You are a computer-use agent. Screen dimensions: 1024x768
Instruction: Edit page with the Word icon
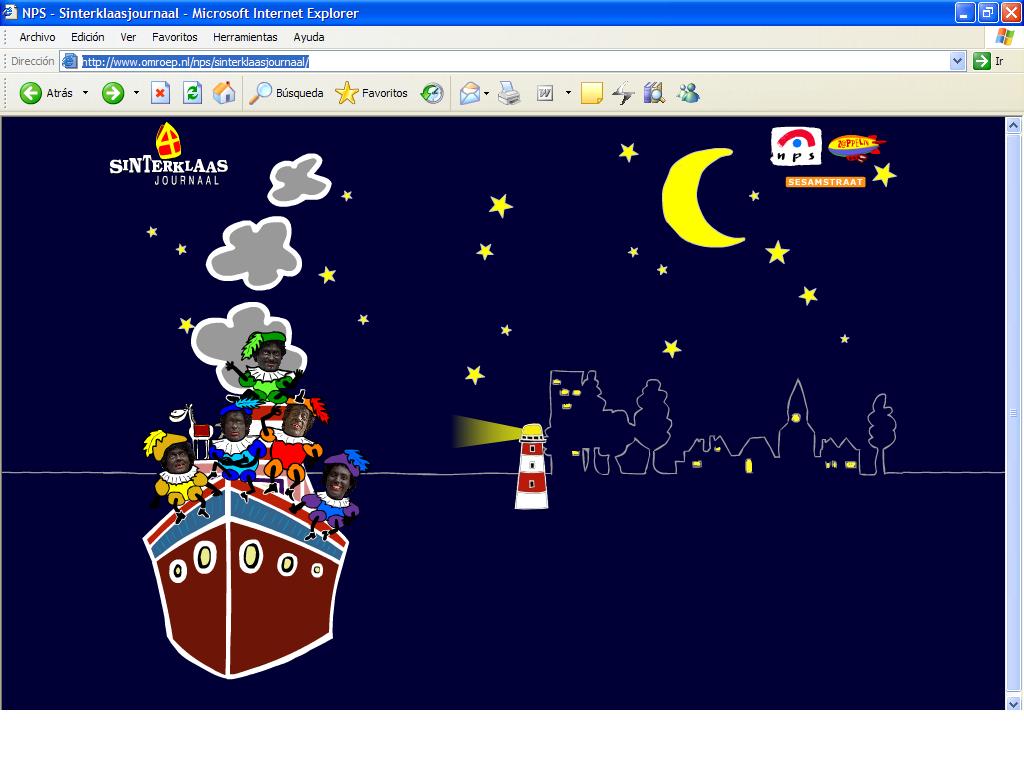[545, 93]
